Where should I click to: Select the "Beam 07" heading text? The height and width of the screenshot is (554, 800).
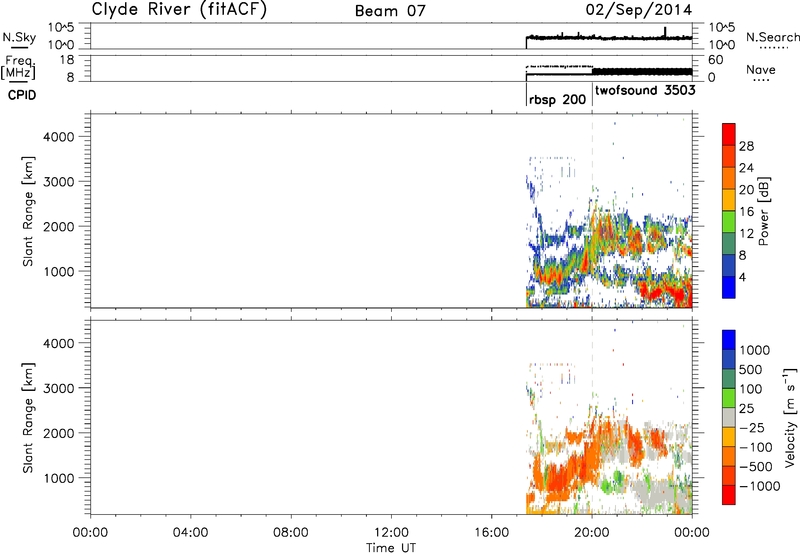390,11
